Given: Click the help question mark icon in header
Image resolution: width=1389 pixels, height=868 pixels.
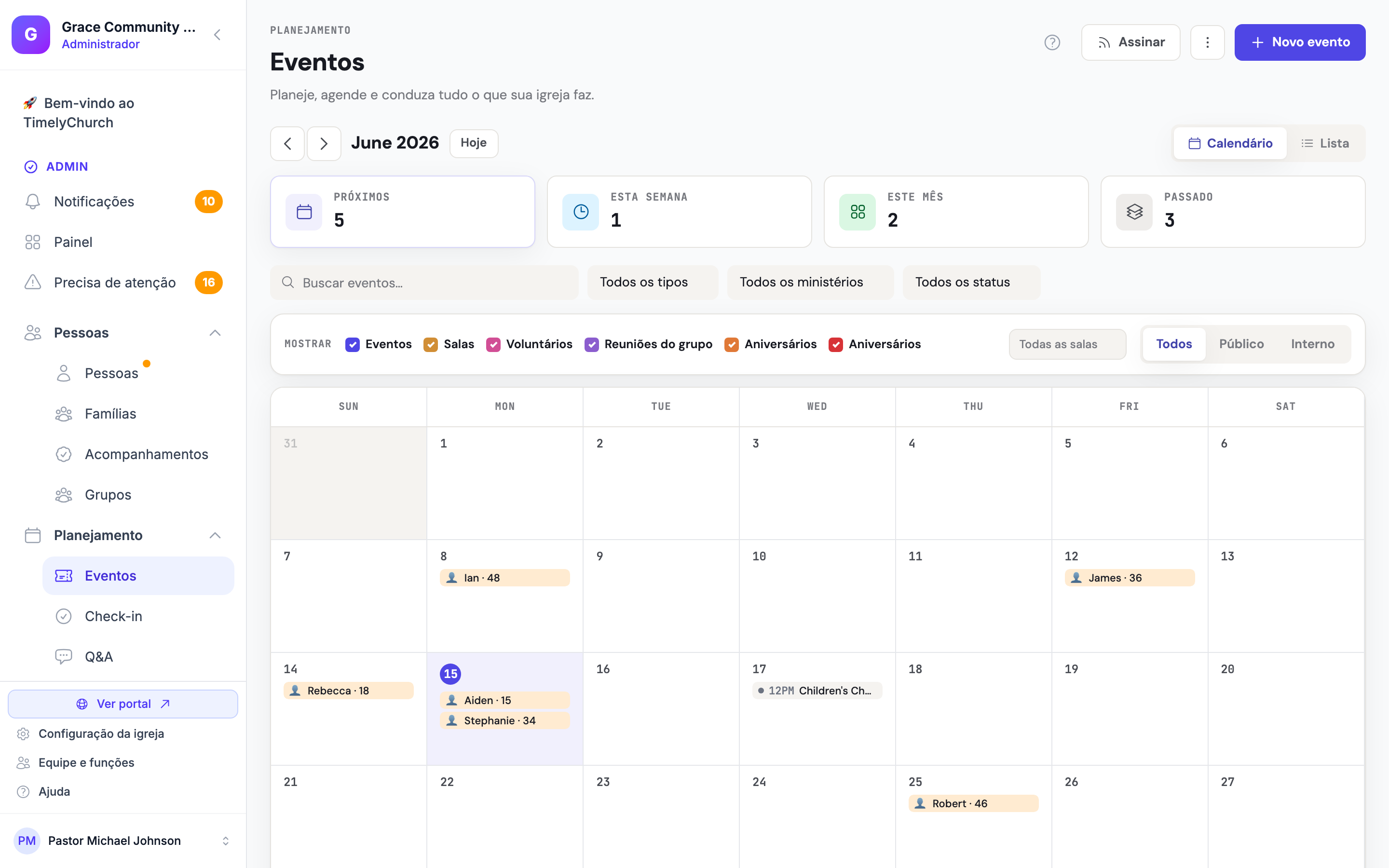Looking at the screenshot, I should [x=1051, y=42].
